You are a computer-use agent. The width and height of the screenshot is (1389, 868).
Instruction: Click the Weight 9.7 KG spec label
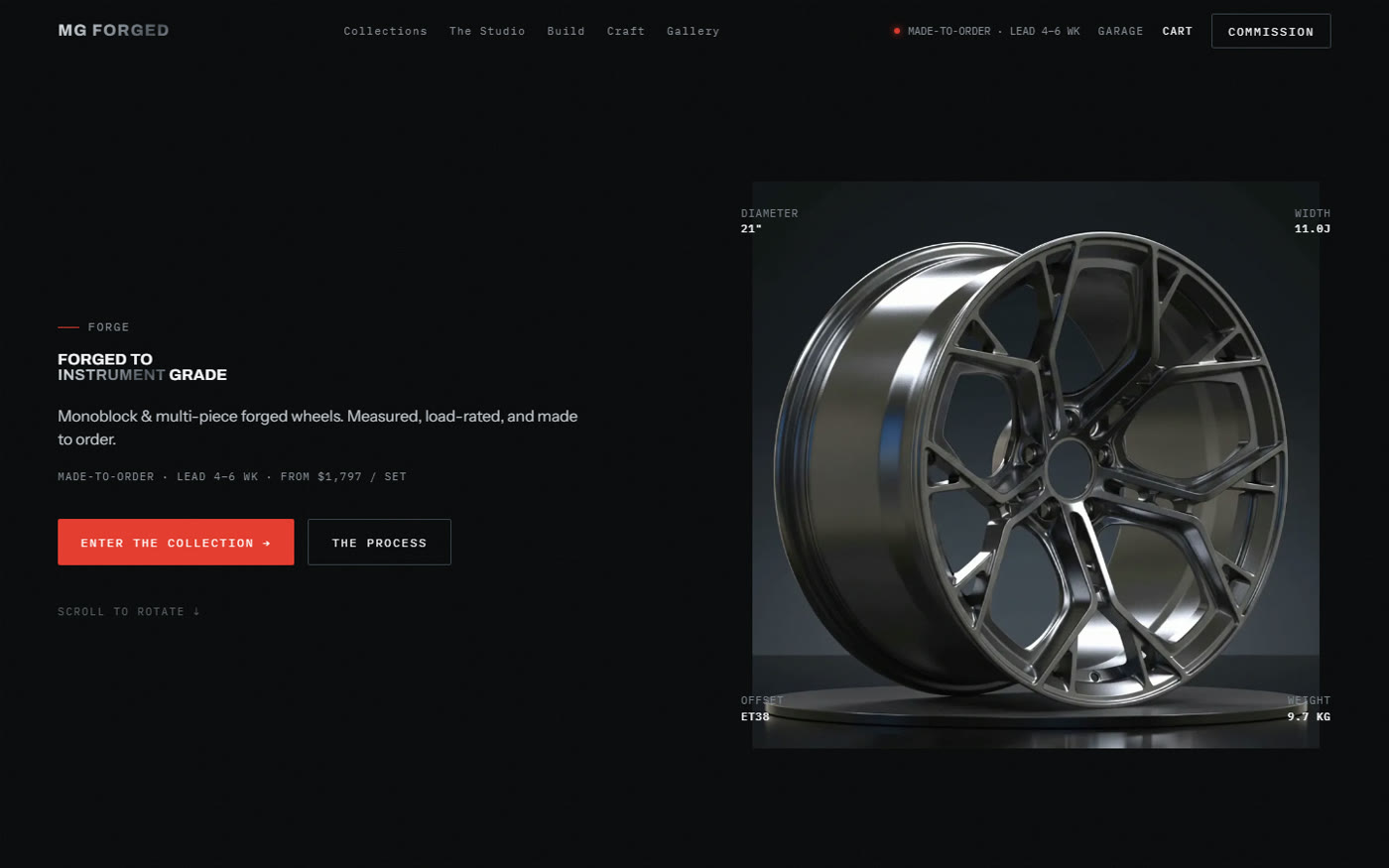(1309, 708)
